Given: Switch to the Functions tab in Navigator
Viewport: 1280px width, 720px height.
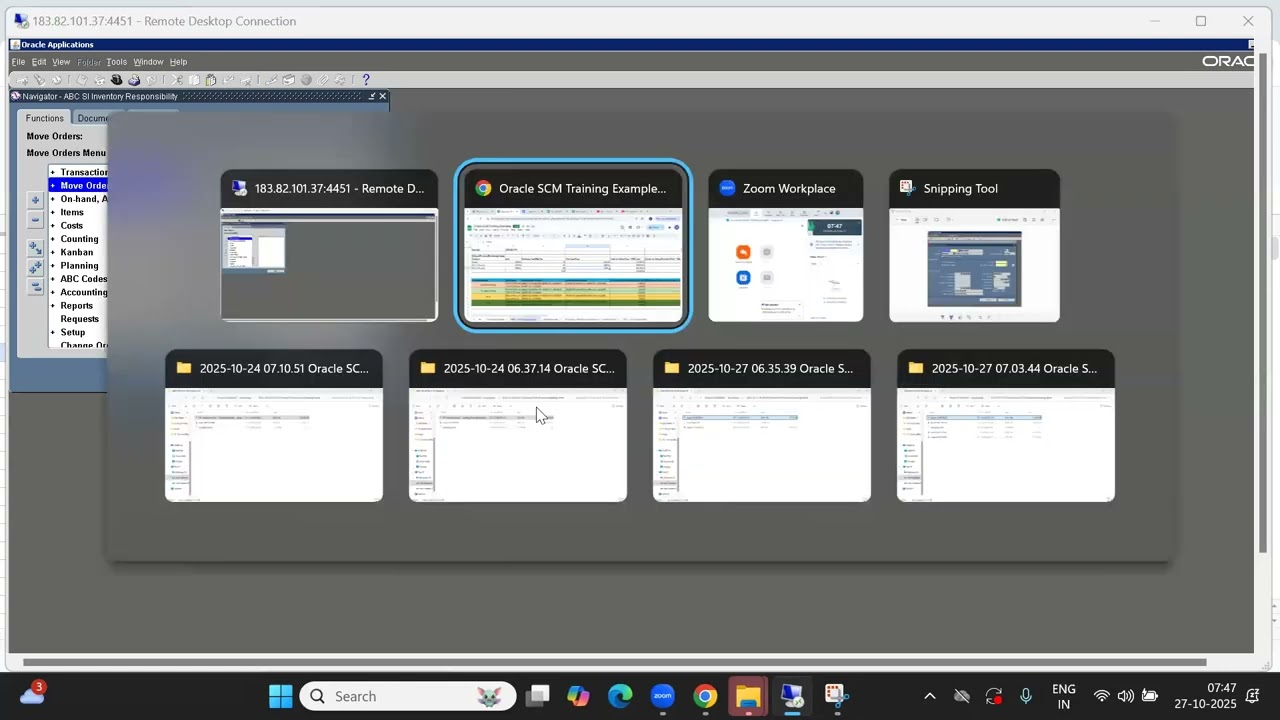Looking at the screenshot, I should [45, 118].
